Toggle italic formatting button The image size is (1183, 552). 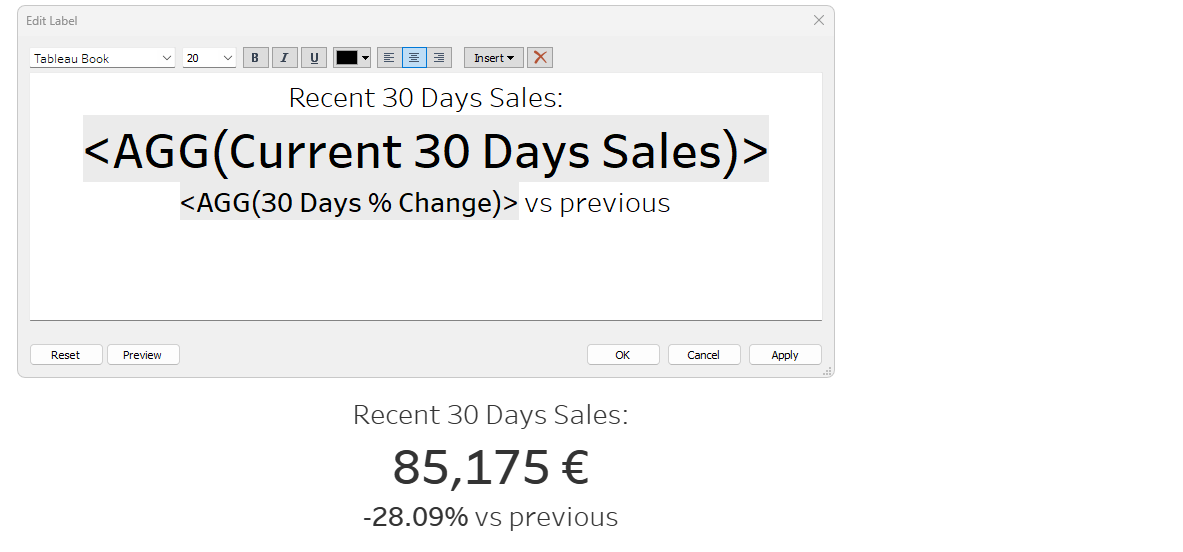click(x=284, y=58)
